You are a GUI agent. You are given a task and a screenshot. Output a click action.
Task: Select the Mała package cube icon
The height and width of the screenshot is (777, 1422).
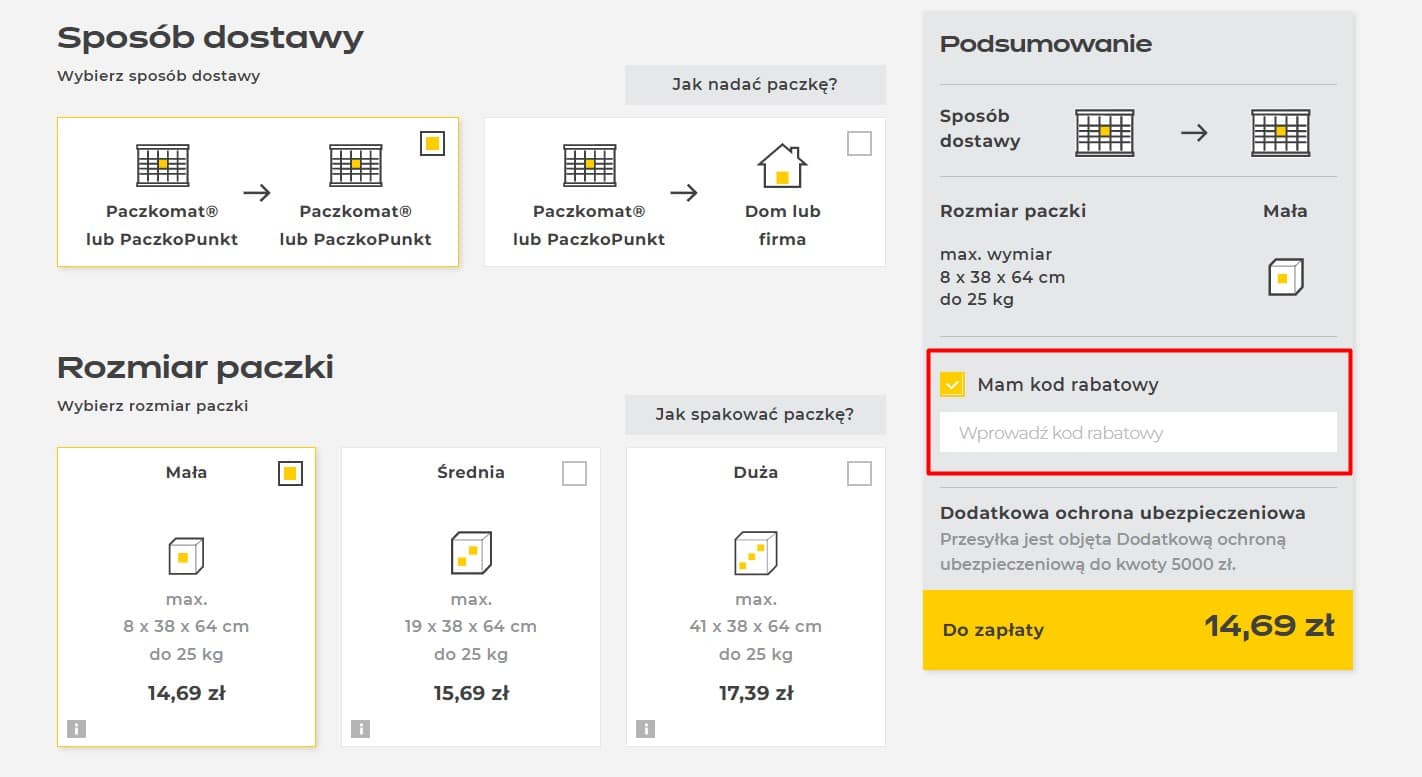coord(186,552)
